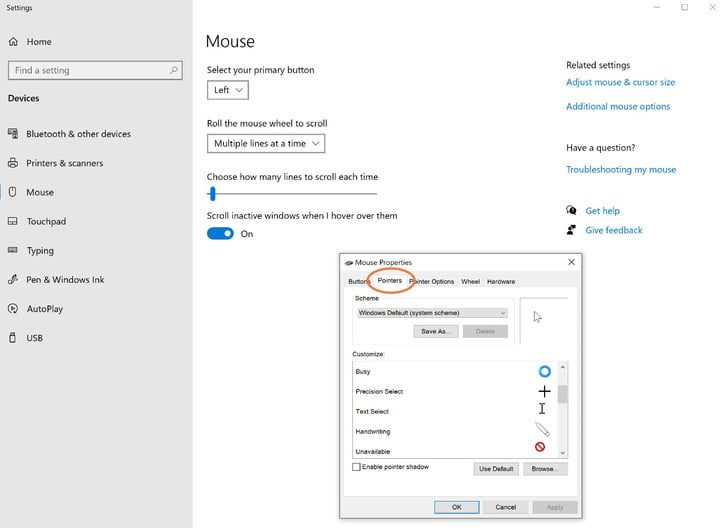720x528 pixels.
Task: Open the primary button dropdown
Action: pos(227,90)
